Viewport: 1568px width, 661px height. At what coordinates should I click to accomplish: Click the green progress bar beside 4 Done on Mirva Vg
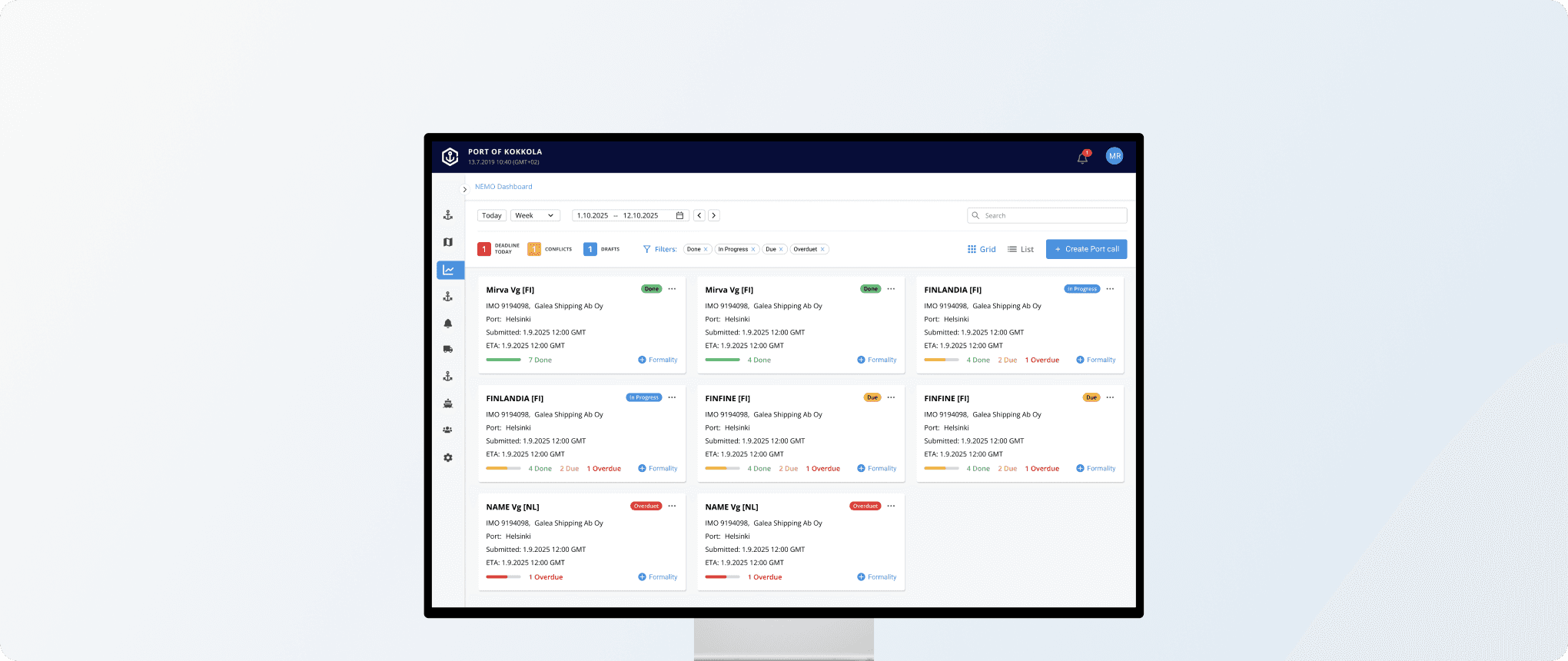click(723, 360)
